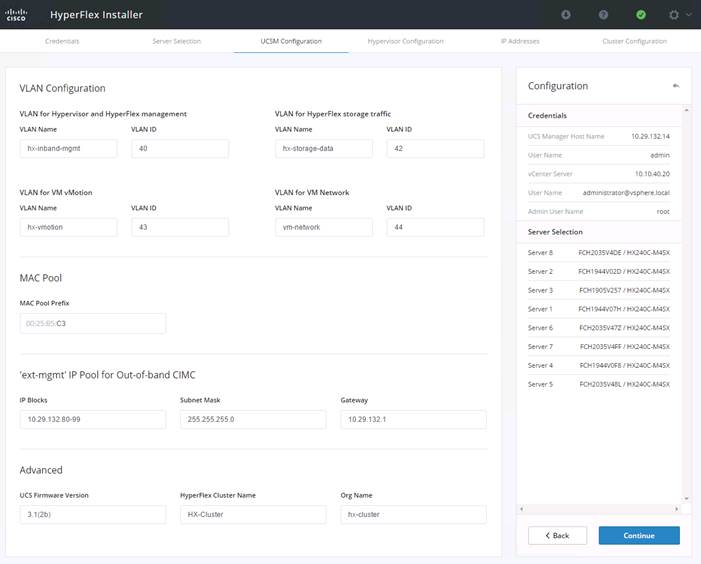Click the Credentials section header in panel
This screenshot has width=701, height=564.
547,115
